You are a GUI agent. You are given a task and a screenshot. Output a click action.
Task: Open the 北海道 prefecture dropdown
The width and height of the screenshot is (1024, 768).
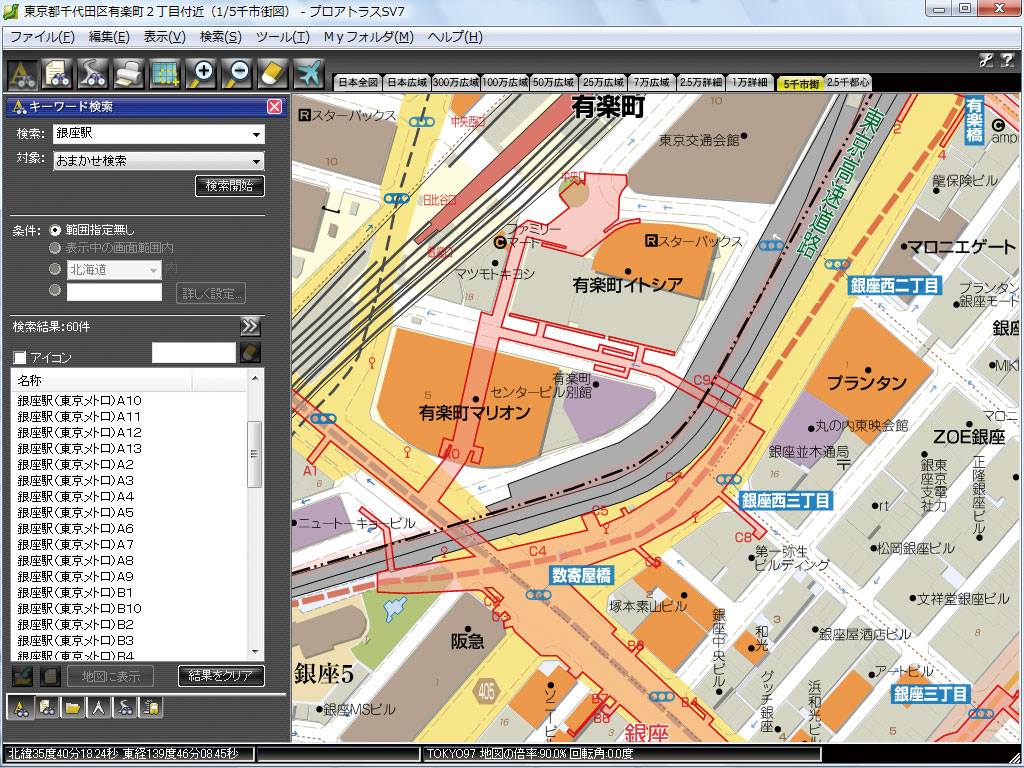153,270
